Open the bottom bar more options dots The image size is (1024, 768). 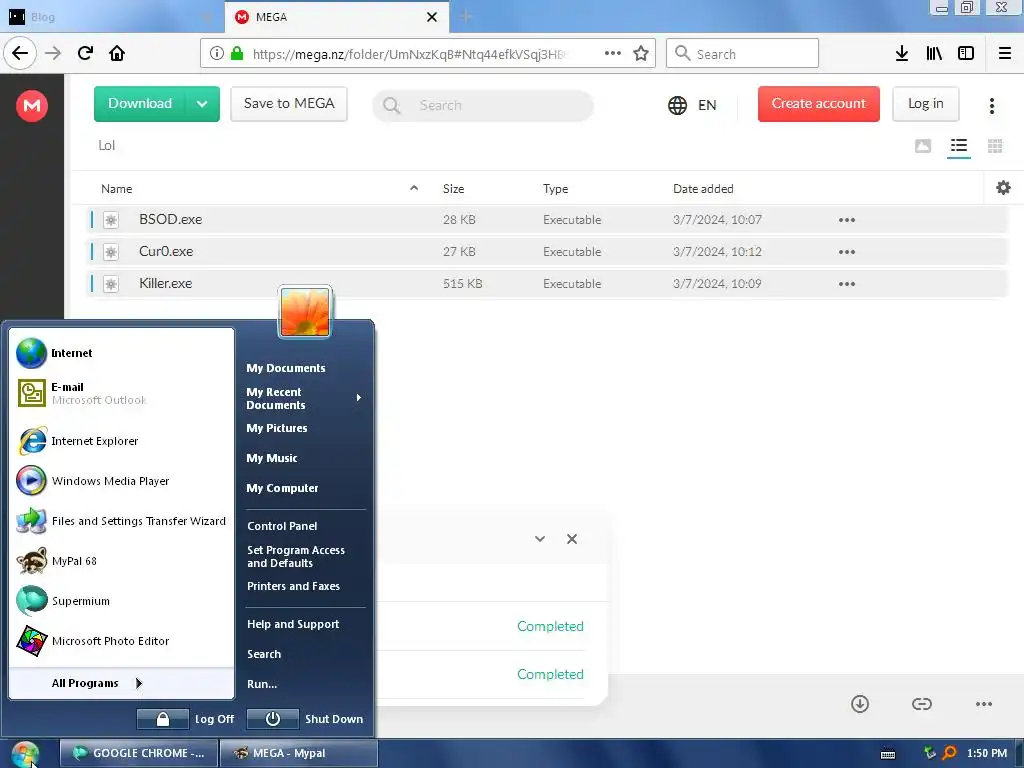click(x=984, y=704)
